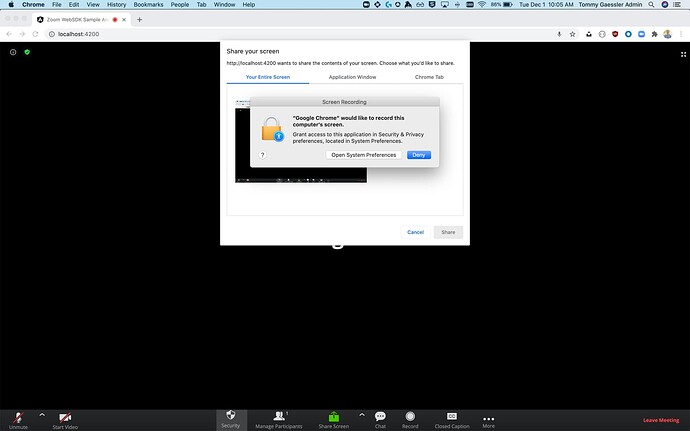Click the date and time in menu bar
This screenshot has height=431, width=690.
tap(546, 4)
